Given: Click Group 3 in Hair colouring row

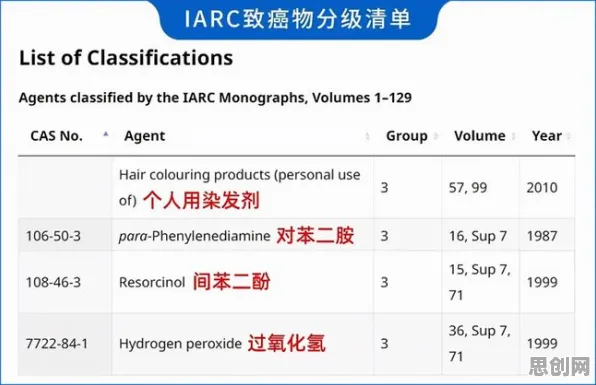Looking at the screenshot, I should 384,188.
